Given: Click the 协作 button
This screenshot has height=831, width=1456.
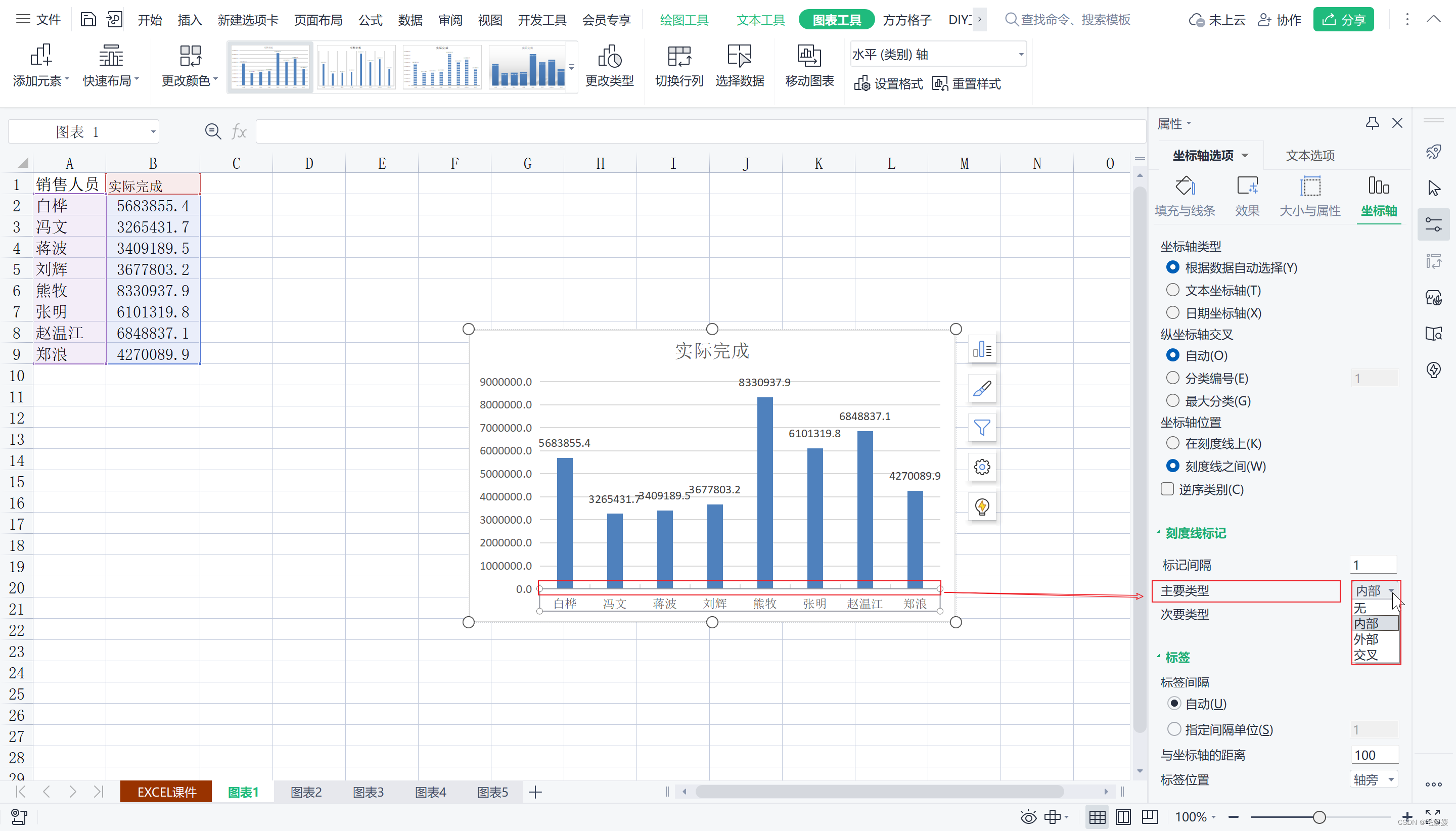Looking at the screenshot, I should pos(1279,20).
